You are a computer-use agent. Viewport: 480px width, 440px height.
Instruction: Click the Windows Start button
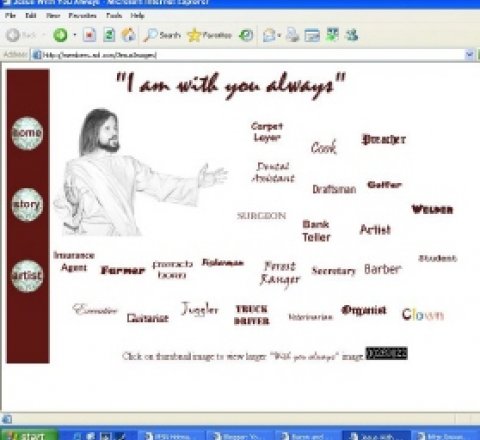click(29, 435)
